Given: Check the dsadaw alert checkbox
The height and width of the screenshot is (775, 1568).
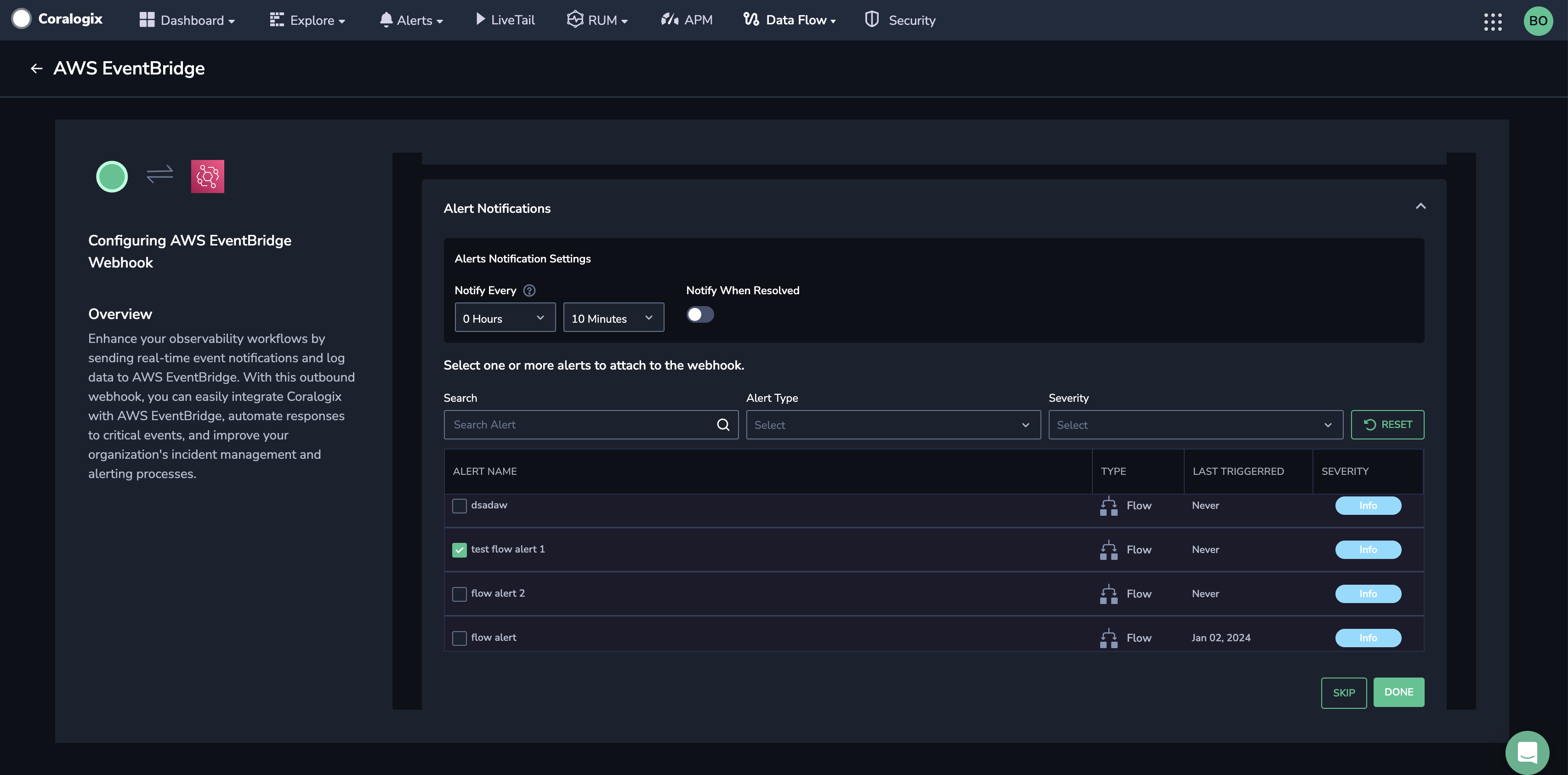Looking at the screenshot, I should tap(460, 506).
